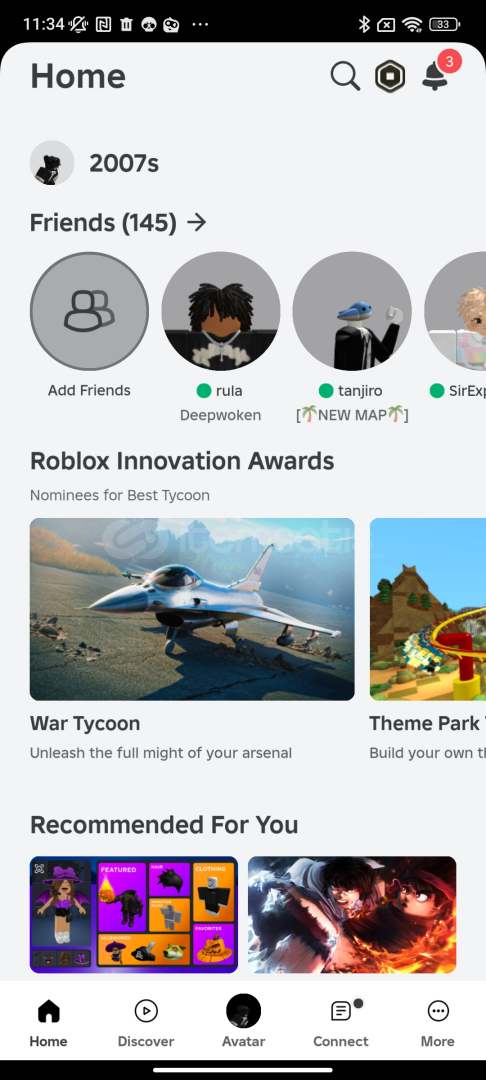Open Theme Park game thumbnail
Screen dimensions: 486x1080
tap(427, 609)
